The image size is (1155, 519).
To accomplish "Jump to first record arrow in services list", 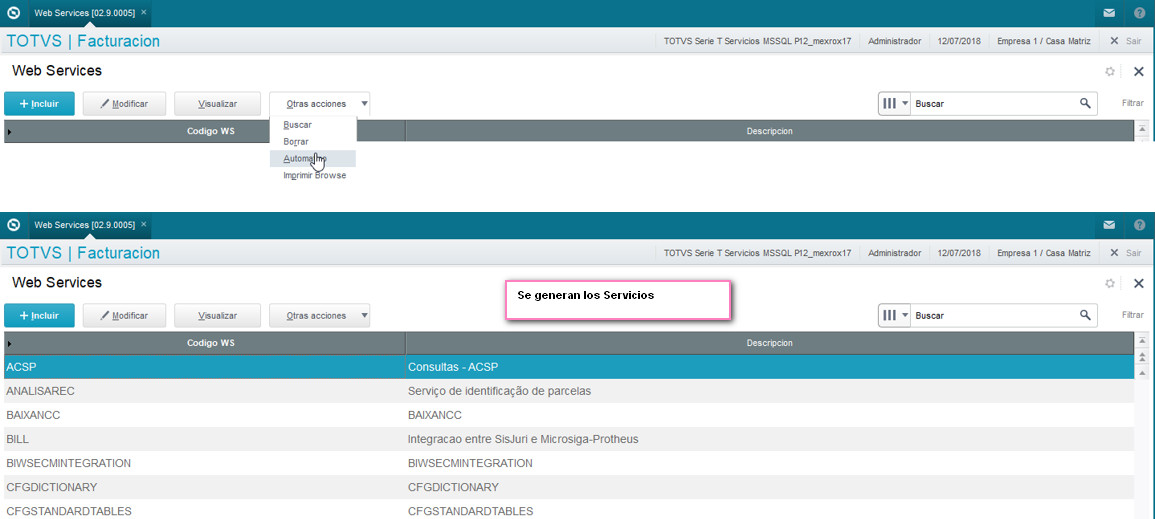I will tap(1142, 341).
